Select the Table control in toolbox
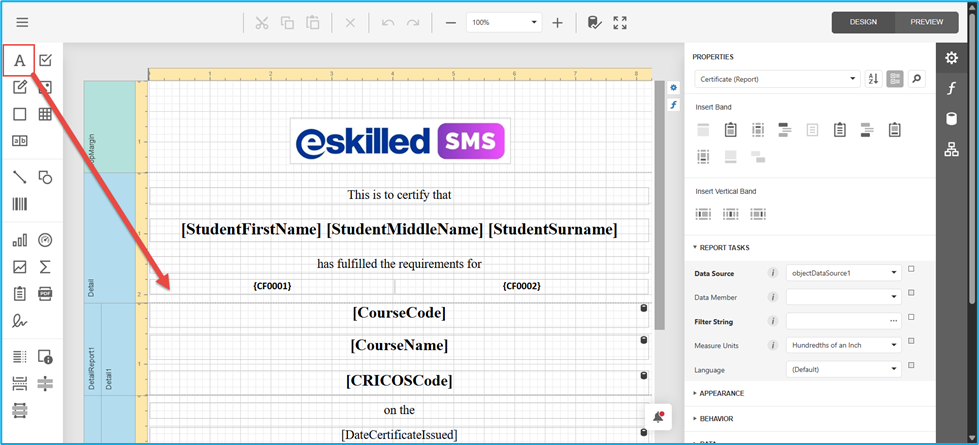This screenshot has height=445, width=979. coord(45,114)
